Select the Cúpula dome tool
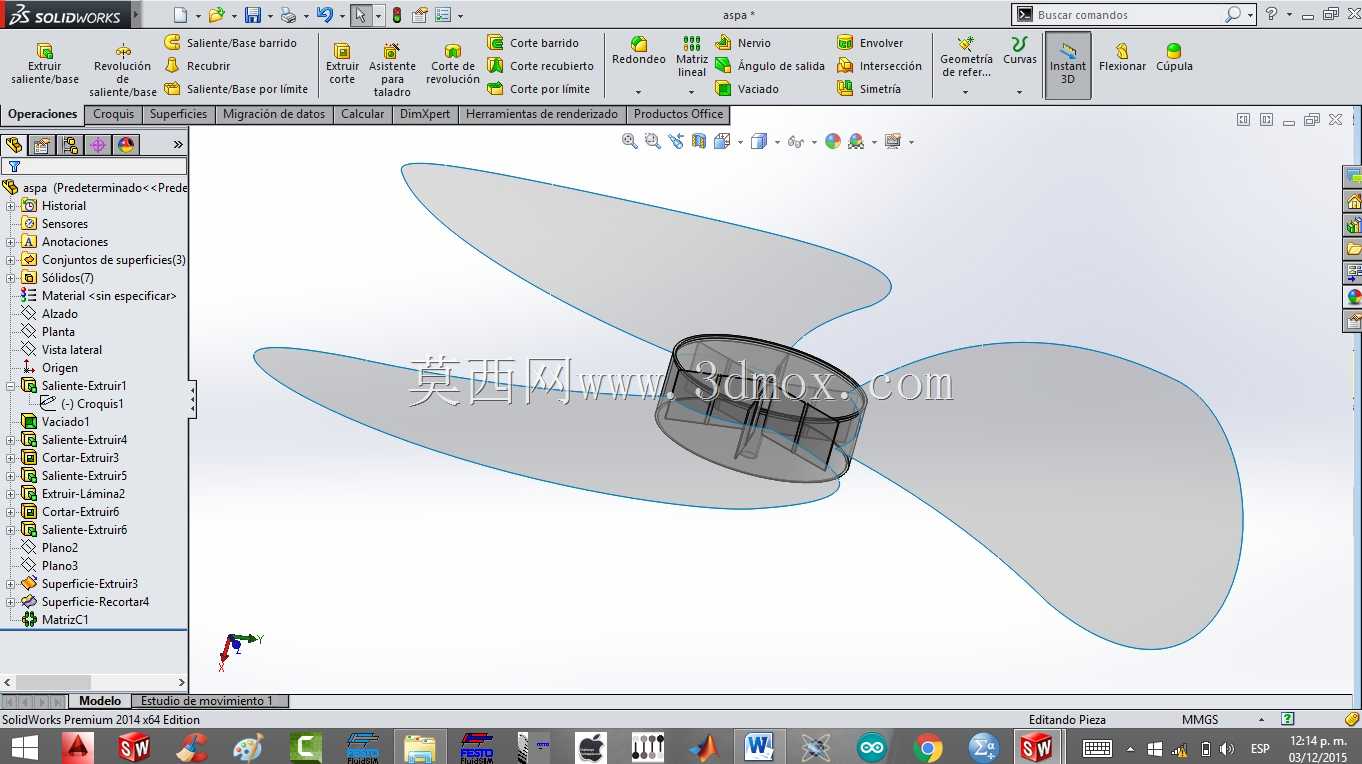 (1174, 58)
